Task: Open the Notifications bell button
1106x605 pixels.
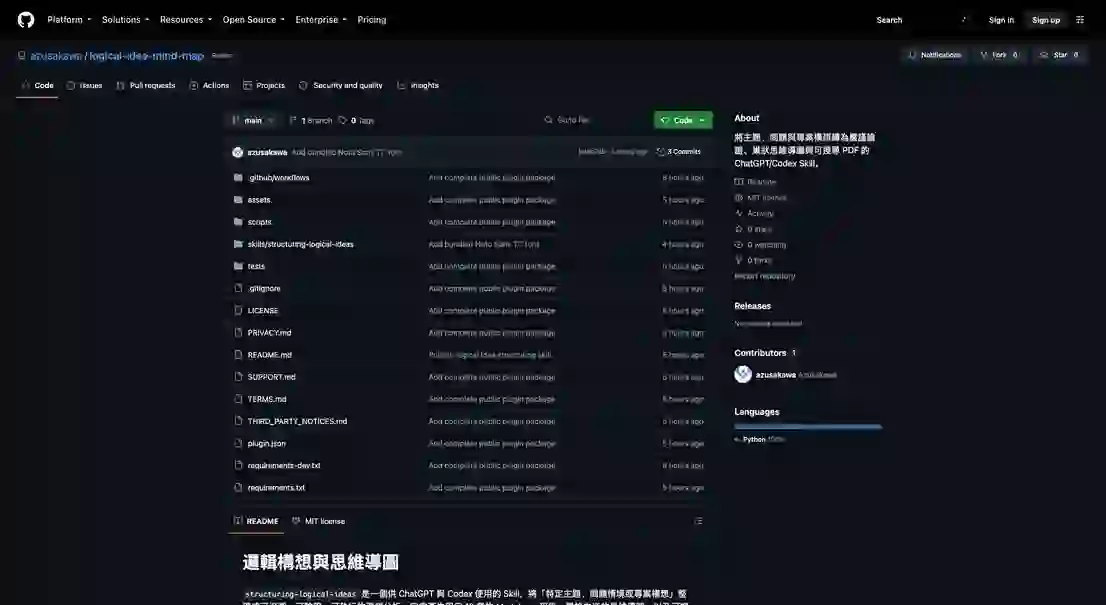Action: coord(935,55)
